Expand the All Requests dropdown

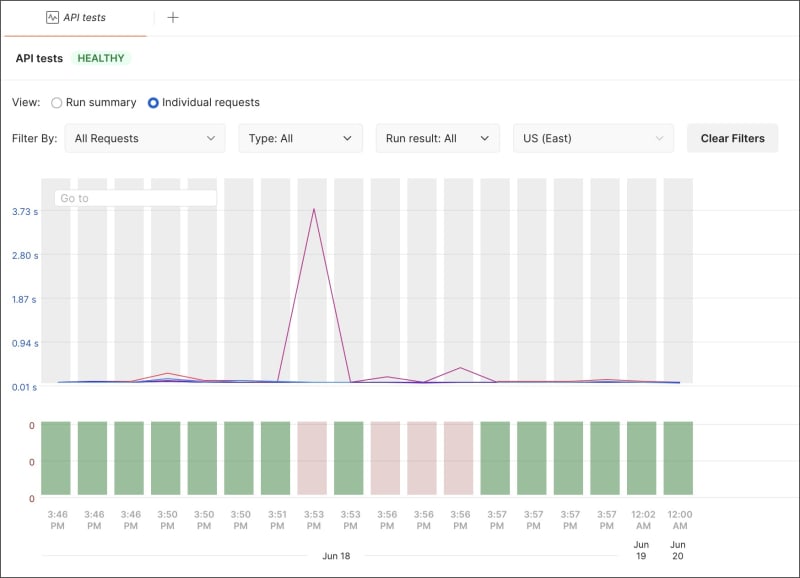click(145, 138)
